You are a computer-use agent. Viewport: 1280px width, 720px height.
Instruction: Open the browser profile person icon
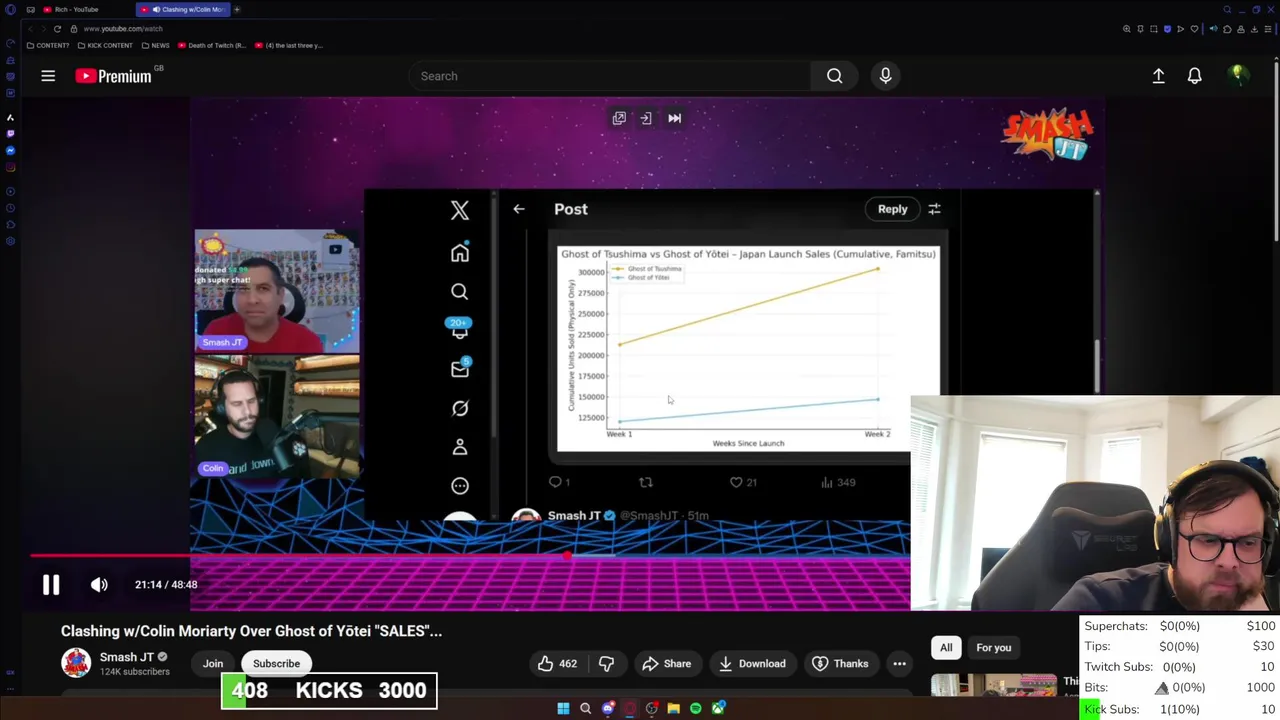1241,29
